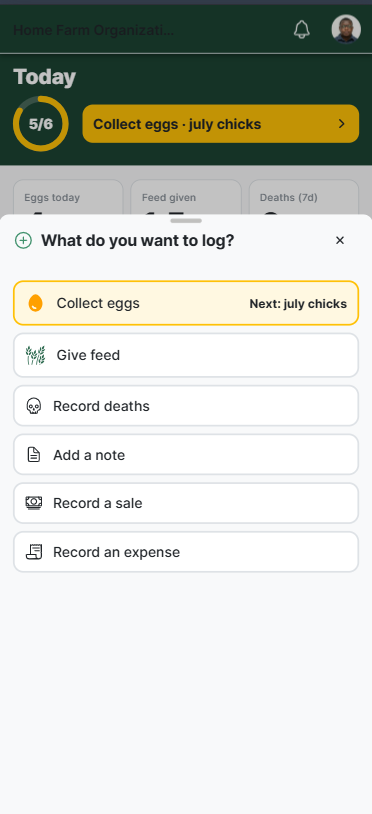Click the orange egg icon

[35, 303]
